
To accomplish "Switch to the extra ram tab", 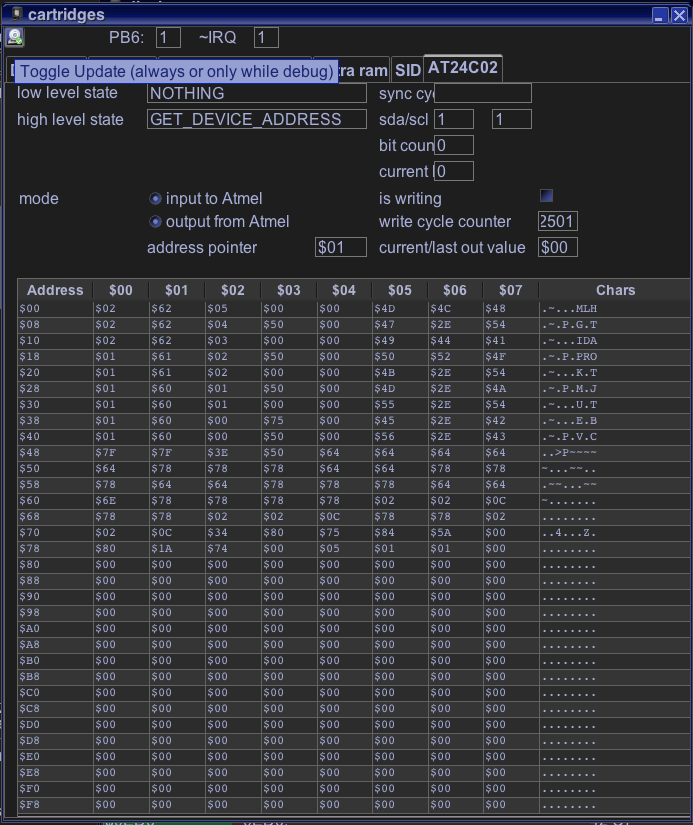I will coord(363,71).
